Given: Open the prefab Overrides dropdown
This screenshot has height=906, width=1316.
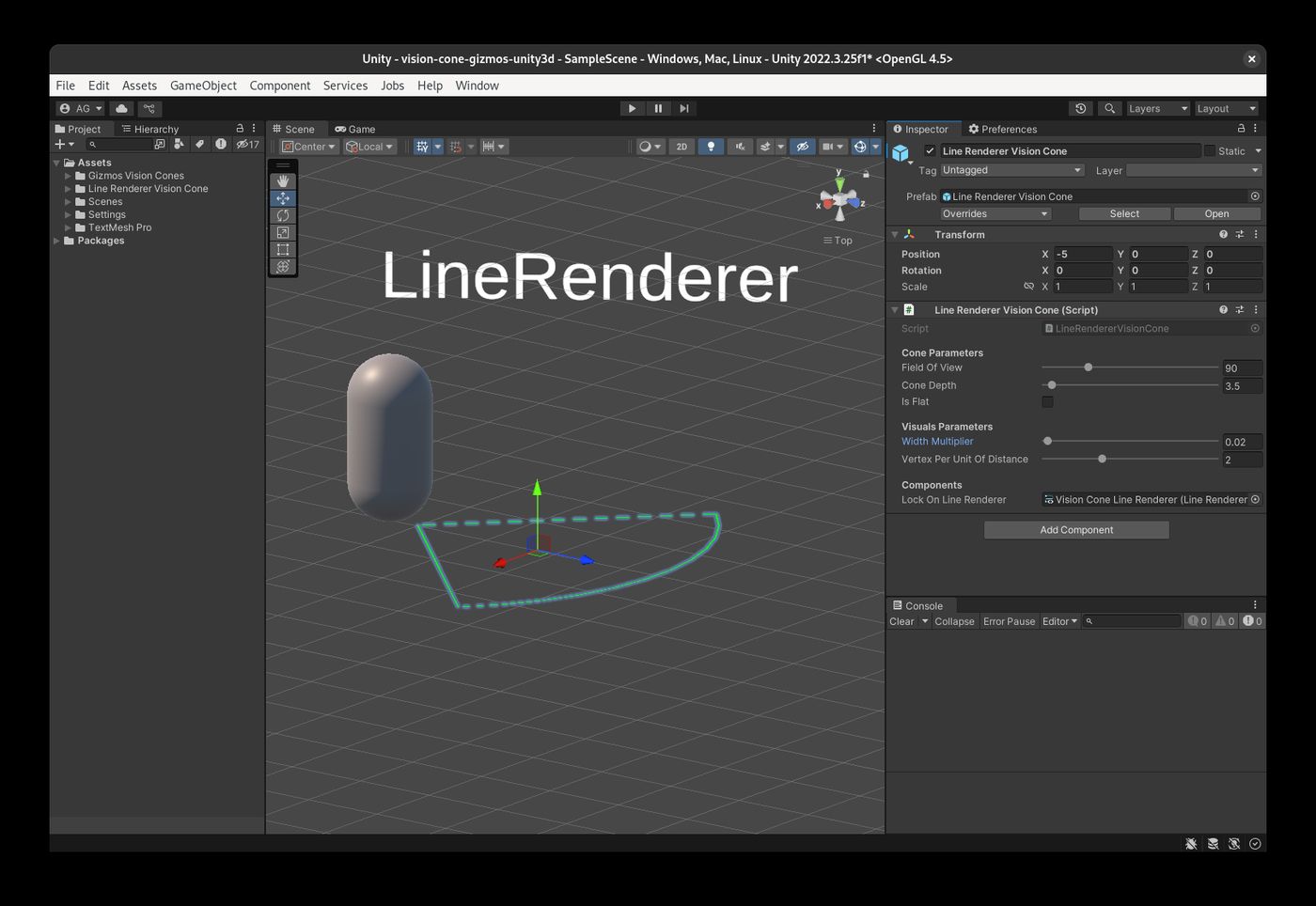Looking at the screenshot, I should coord(995,213).
